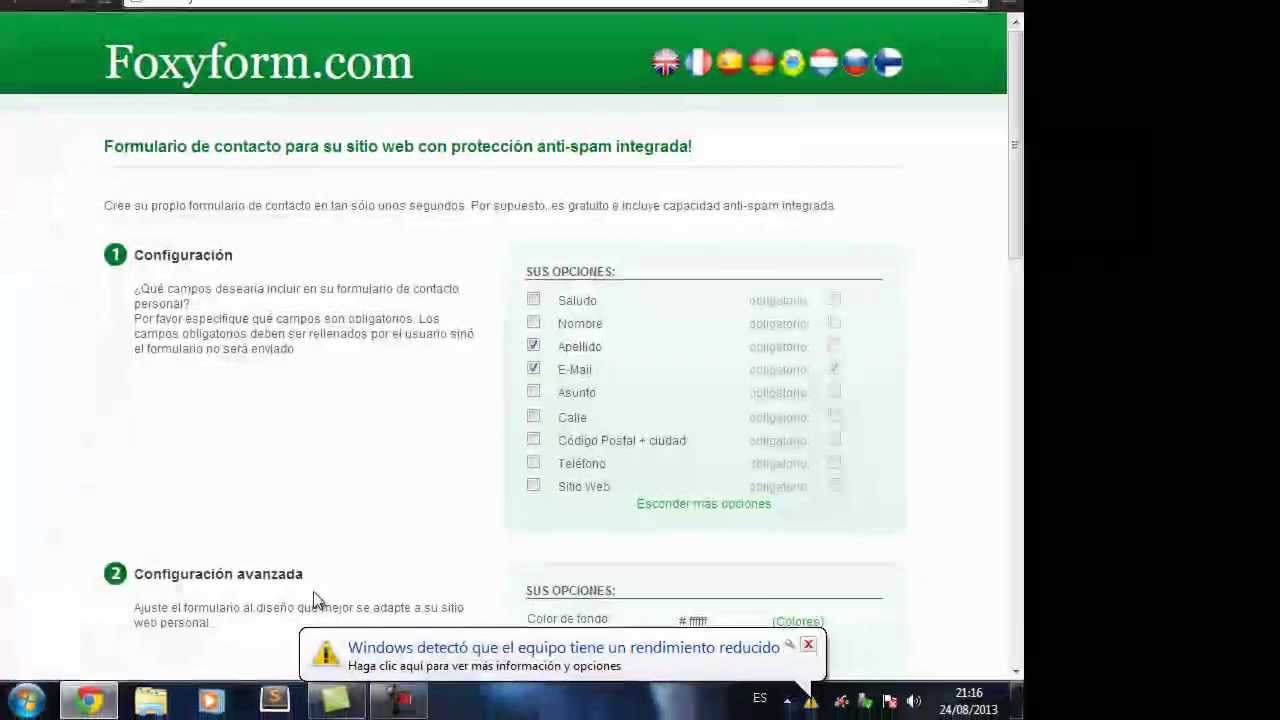The height and width of the screenshot is (720, 1280).
Task: Select the Dutch flag language icon
Action: click(x=824, y=63)
